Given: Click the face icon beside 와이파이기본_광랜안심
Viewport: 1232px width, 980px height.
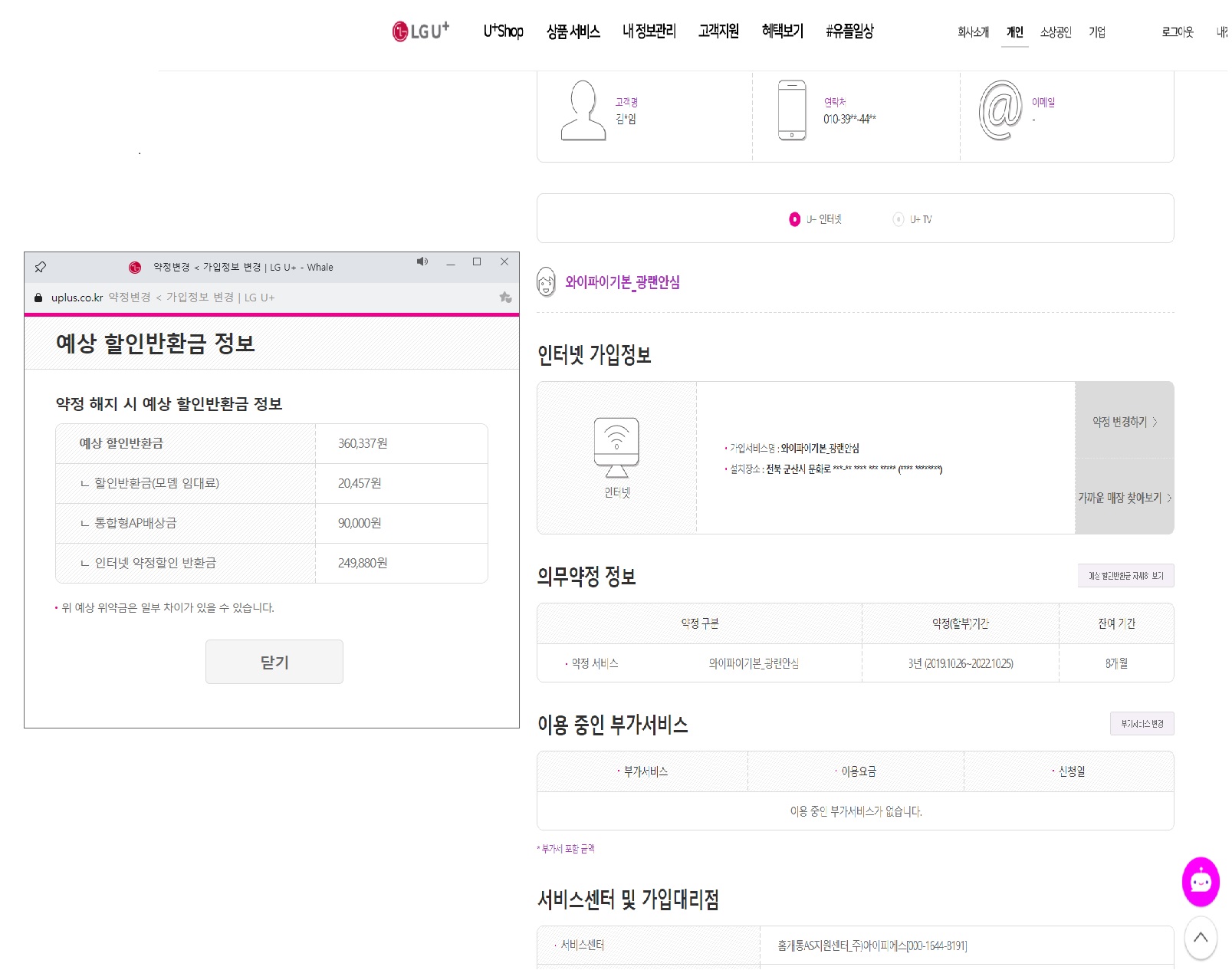Looking at the screenshot, I should tap(546, 281).
